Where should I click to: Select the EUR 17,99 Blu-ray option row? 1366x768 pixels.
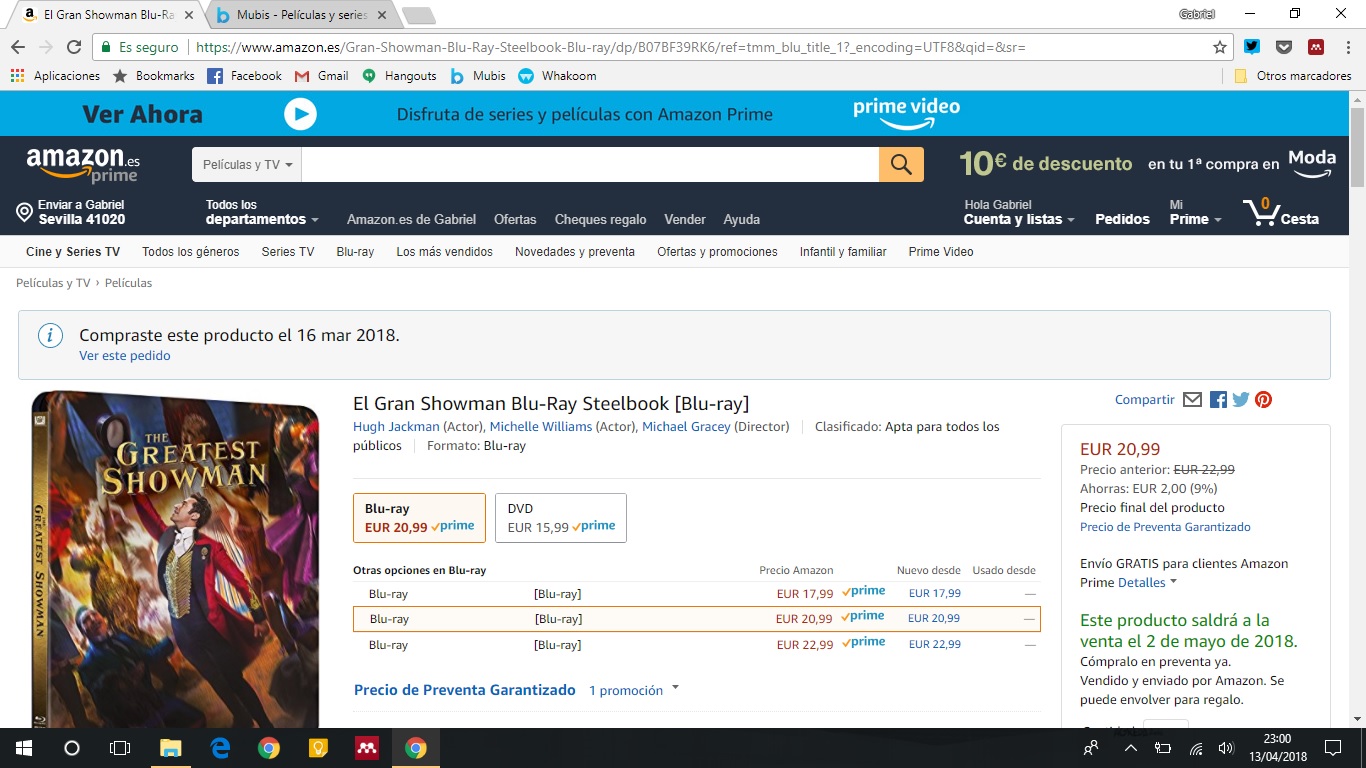click(x=697, y=594)
